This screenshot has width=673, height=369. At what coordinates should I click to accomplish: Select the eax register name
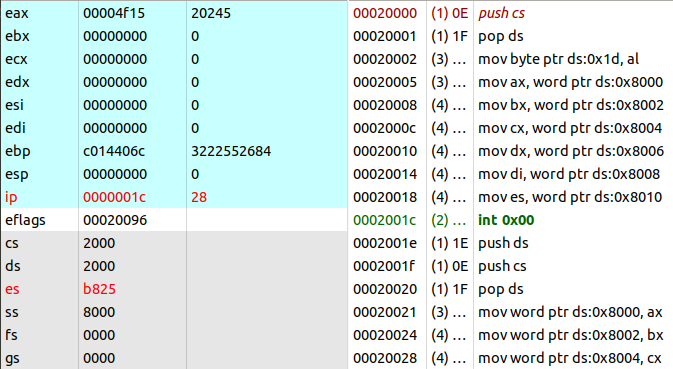point(17,13)
